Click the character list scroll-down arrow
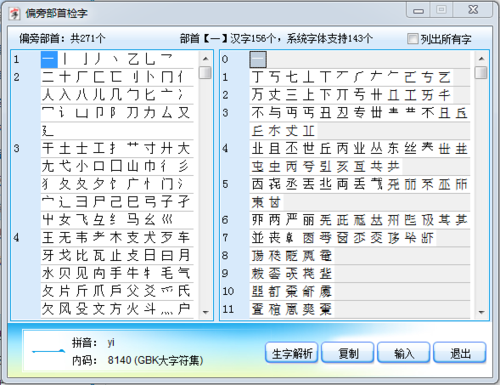 pos(481,312)
